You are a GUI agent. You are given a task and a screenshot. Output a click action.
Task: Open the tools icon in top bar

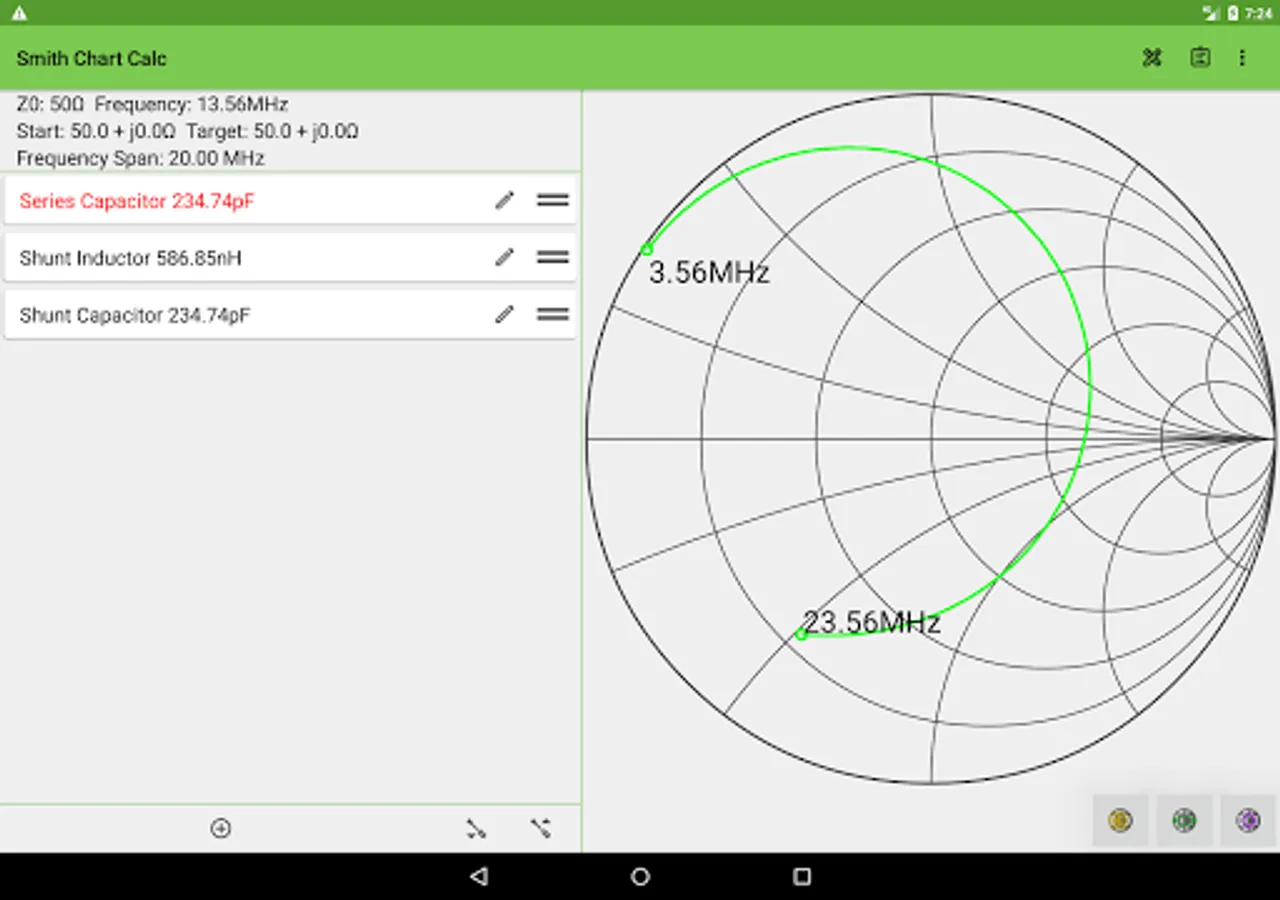(x=1152, y=58)
